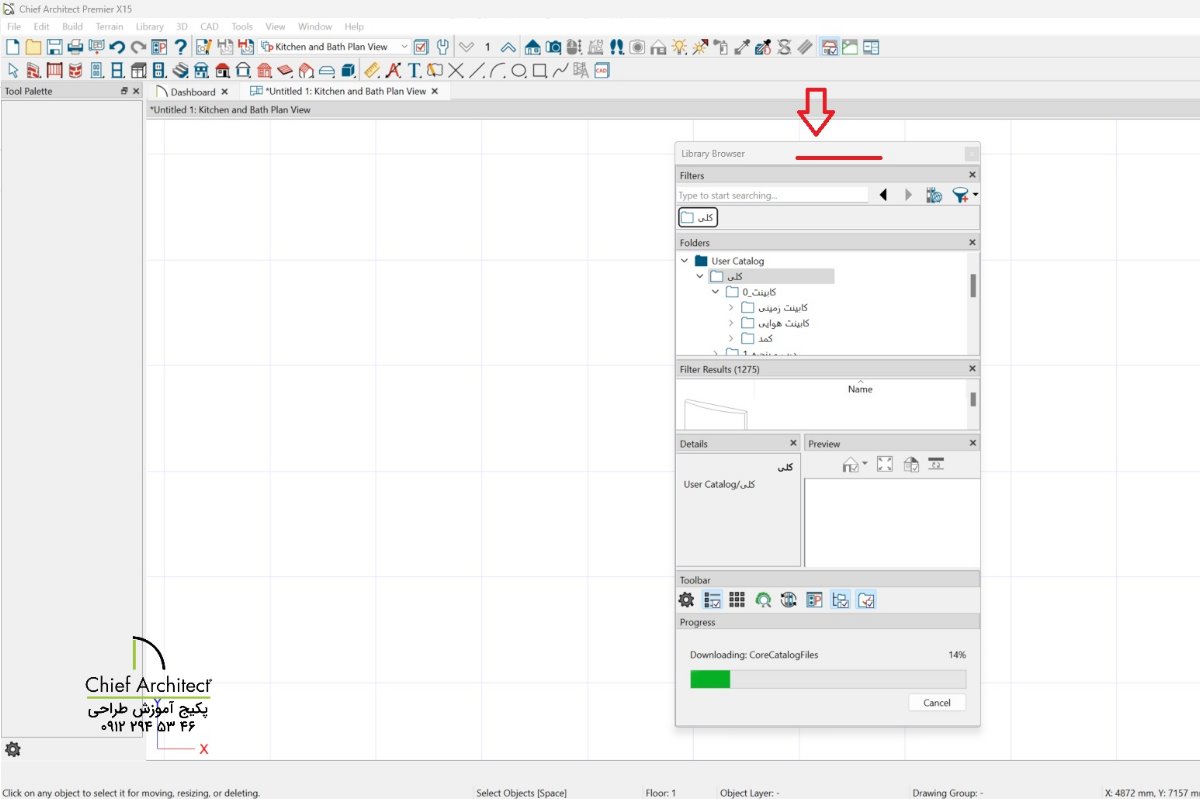Create a new plan with the New icon
1200x799 pixels.
13,46
